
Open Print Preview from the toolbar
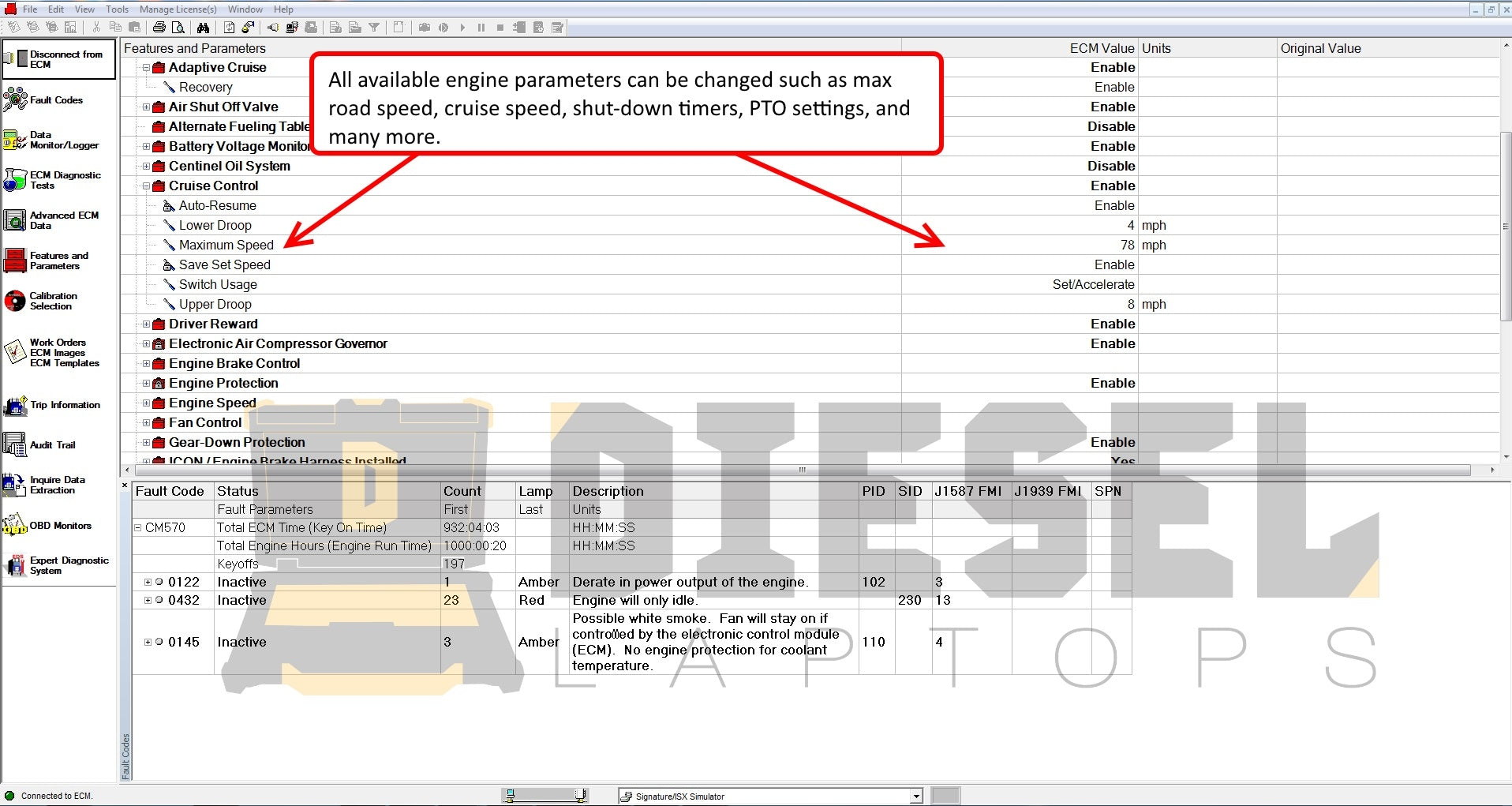click(178, 28)
